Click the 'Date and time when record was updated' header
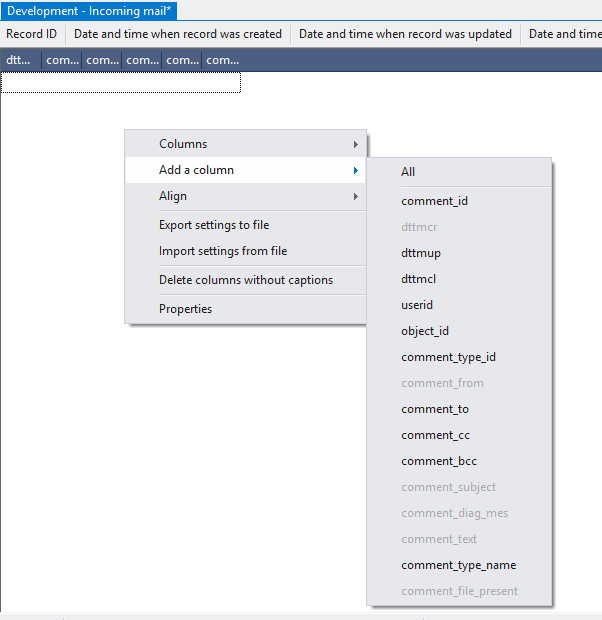This screenshot has width=602, height=620. [405, 34]
